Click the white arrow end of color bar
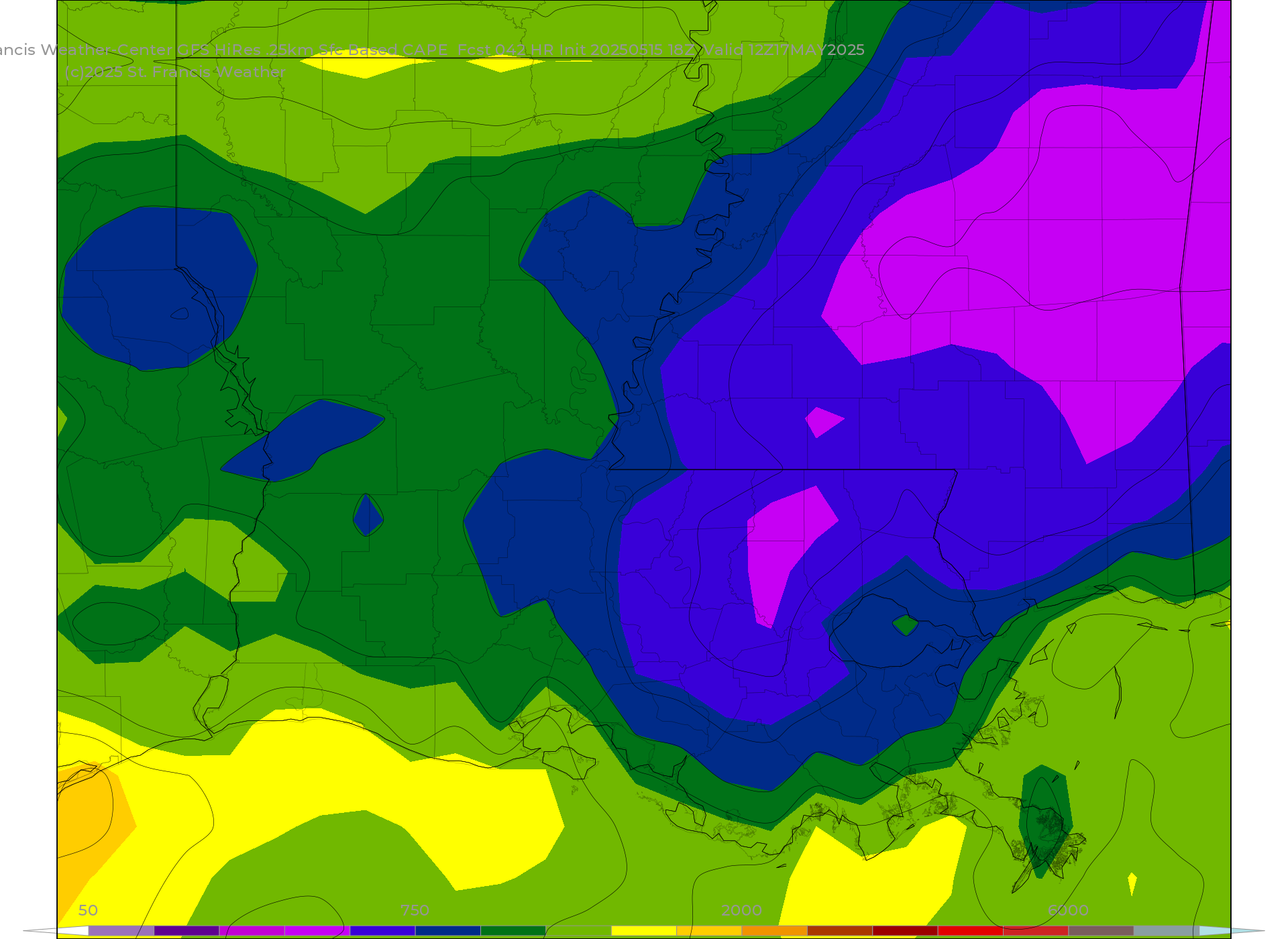This screenshot has height=939, width=1288. coord(56,931)
